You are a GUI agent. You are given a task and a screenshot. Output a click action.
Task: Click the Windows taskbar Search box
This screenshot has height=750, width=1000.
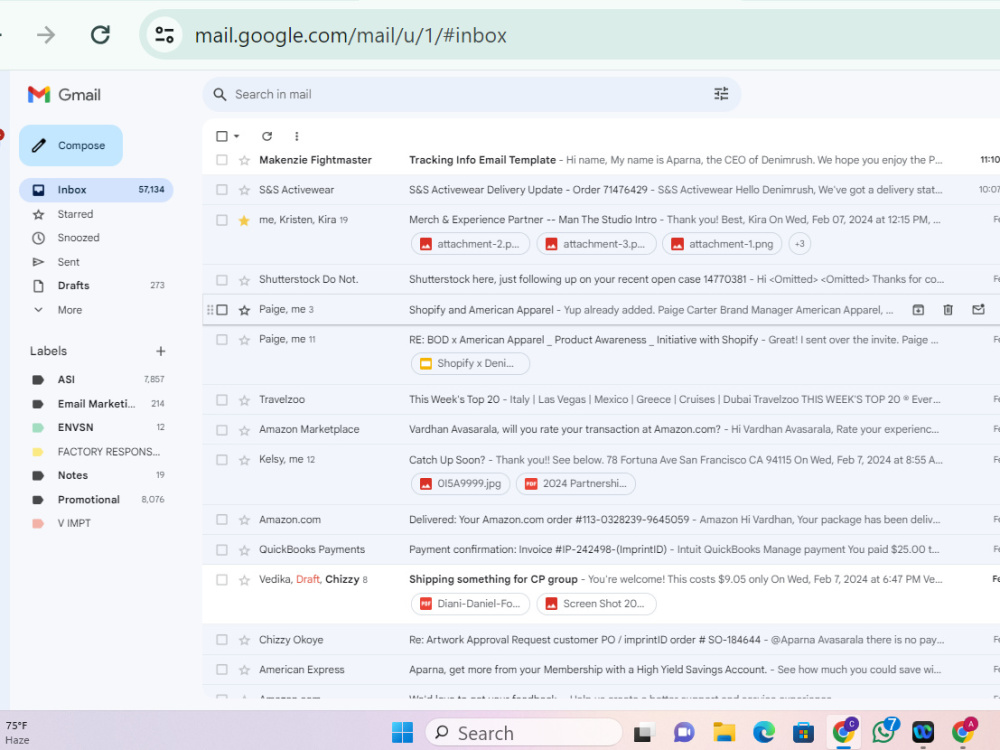(524, 733)
